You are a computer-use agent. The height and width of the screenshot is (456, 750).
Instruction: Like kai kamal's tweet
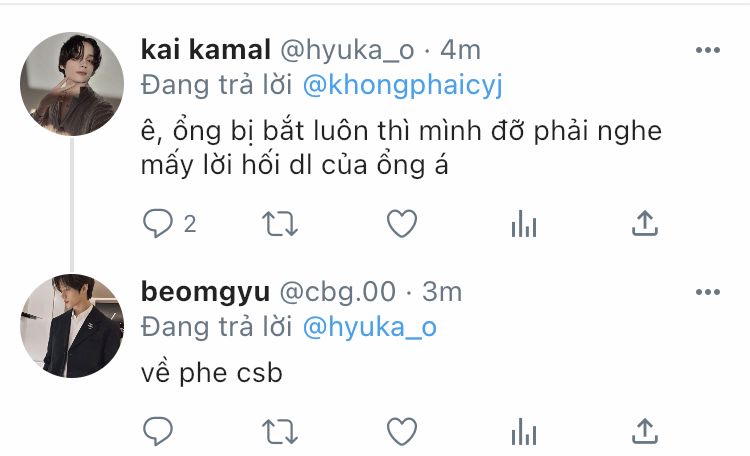[x=402, y=223]
